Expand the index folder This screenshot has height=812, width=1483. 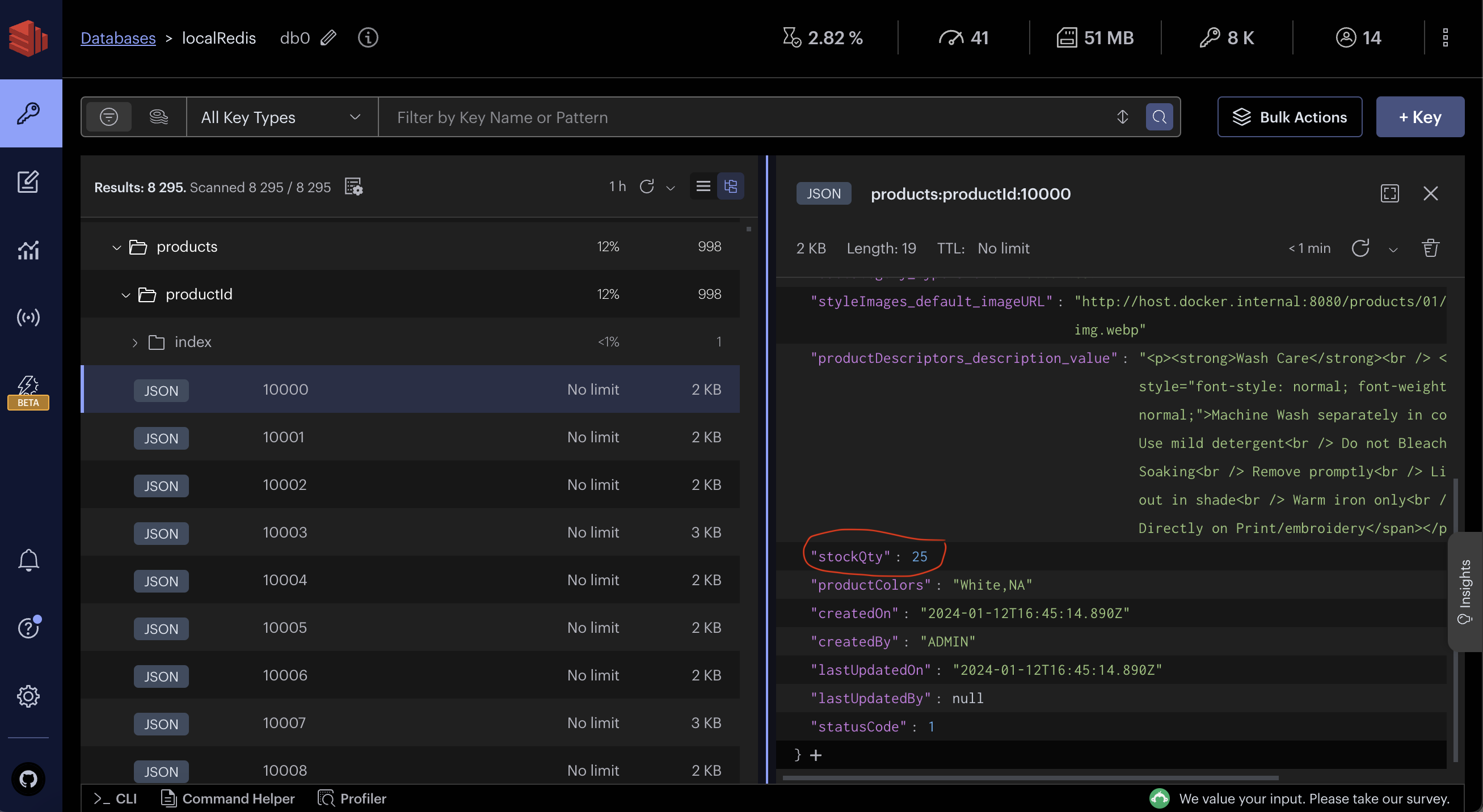(134, 343)
